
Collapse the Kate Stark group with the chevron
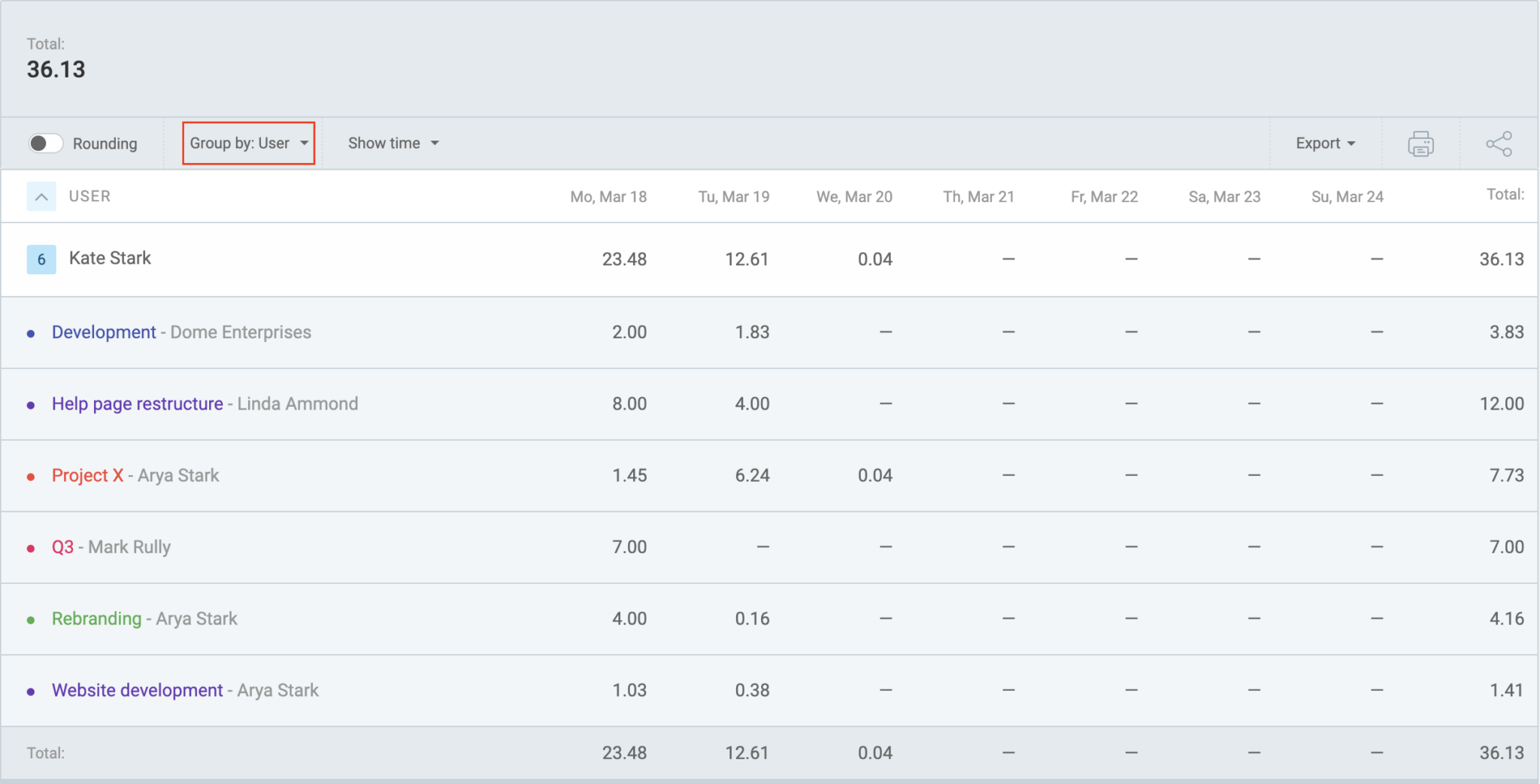41,196
